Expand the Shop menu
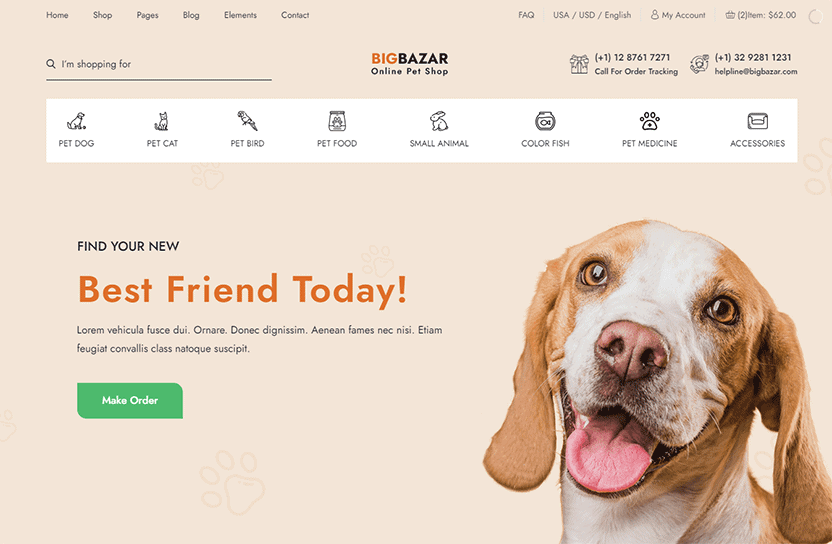 pyautogui.click(x=102, y=15)
